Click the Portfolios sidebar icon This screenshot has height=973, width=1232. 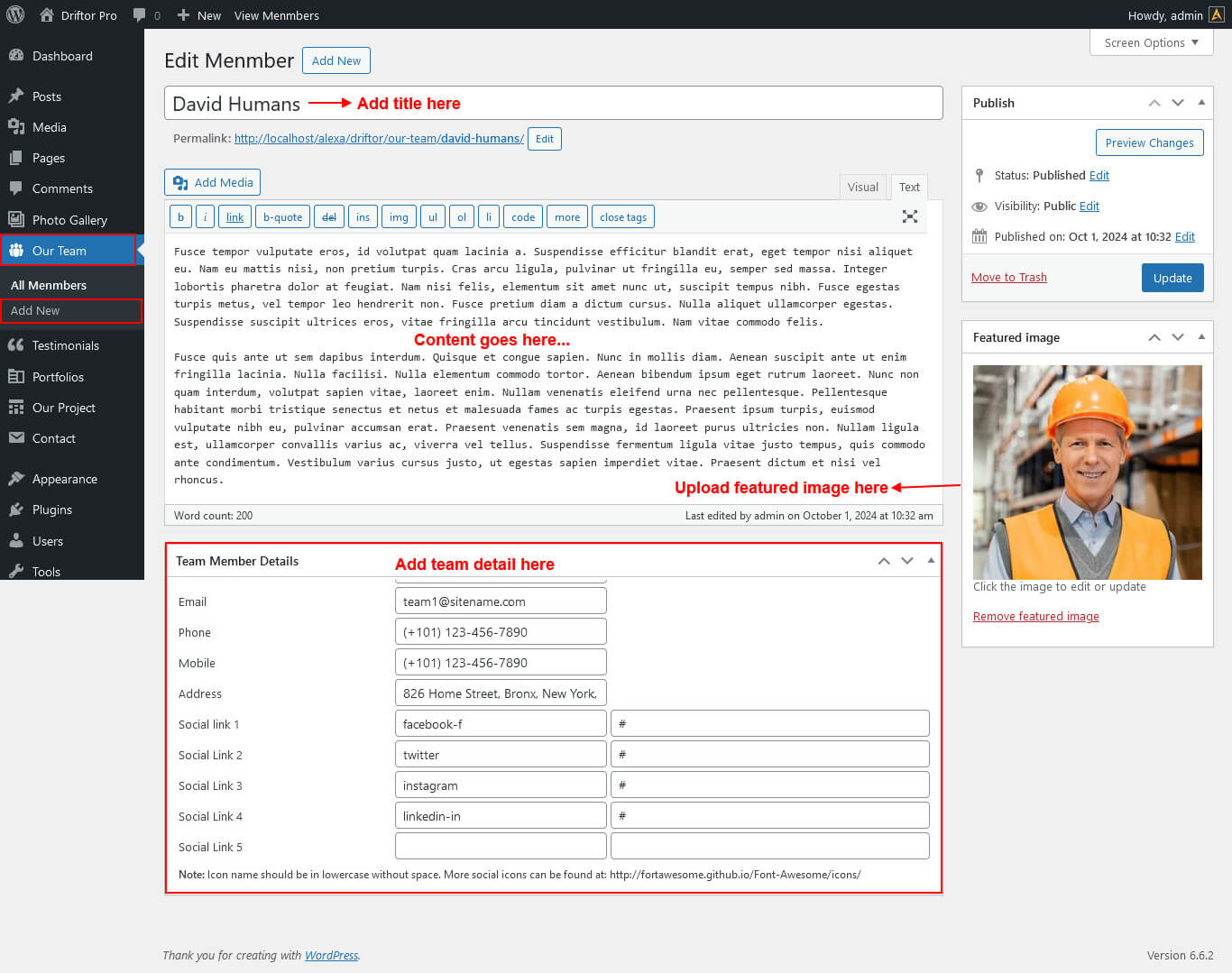pos(16,376)
